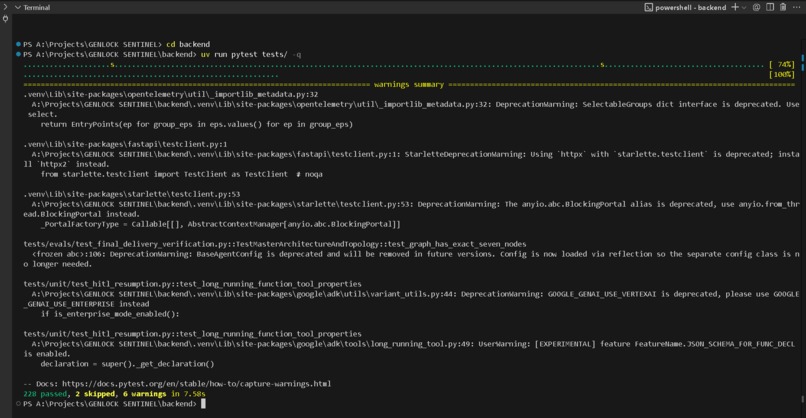This screenshot has height=418, width=806.
Task: Click the [ 74%] progress indicator
Action: (x=781, y=64)
